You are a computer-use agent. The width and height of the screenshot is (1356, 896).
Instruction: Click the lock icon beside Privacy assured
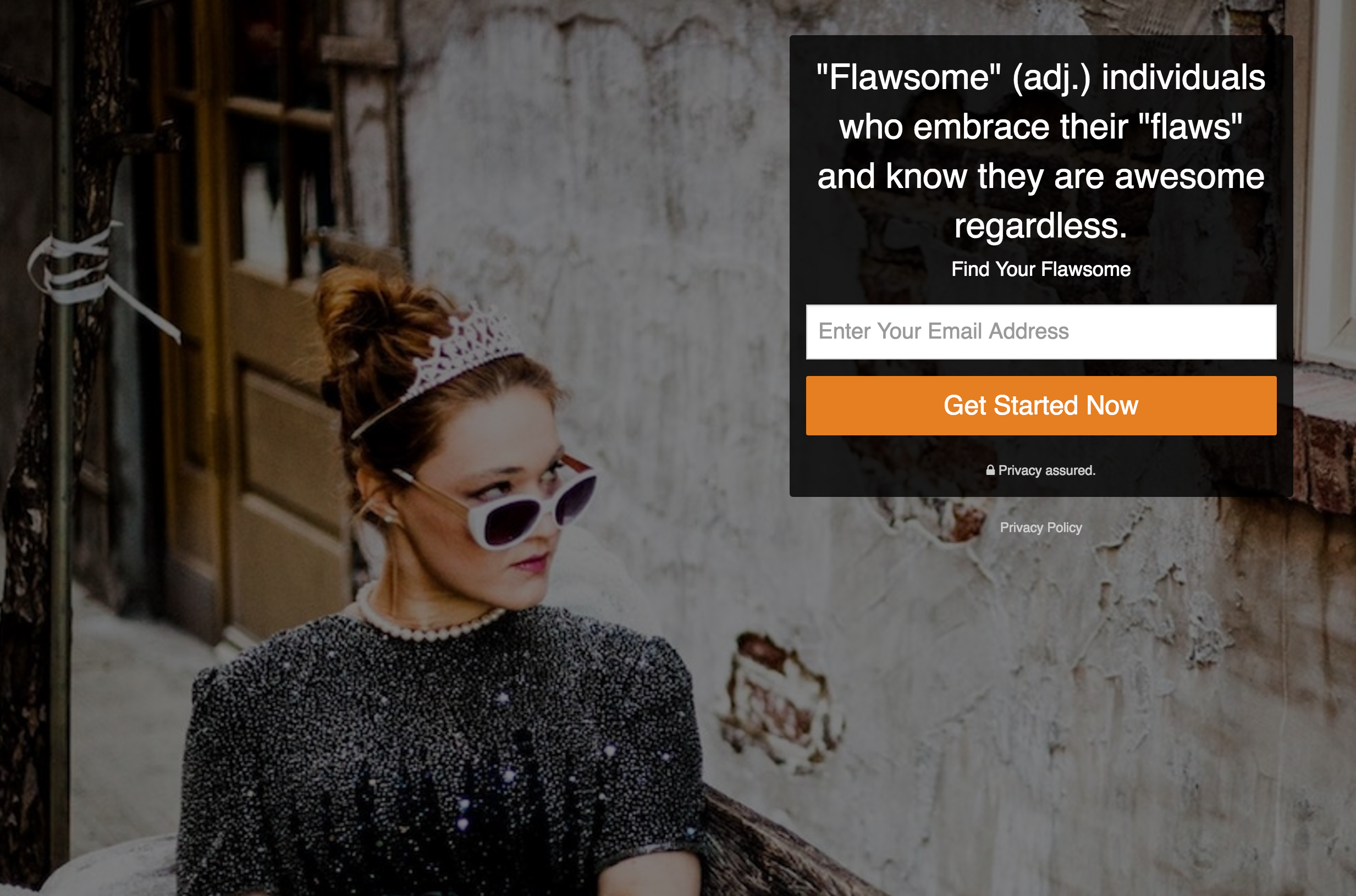[x=990, y=470]
